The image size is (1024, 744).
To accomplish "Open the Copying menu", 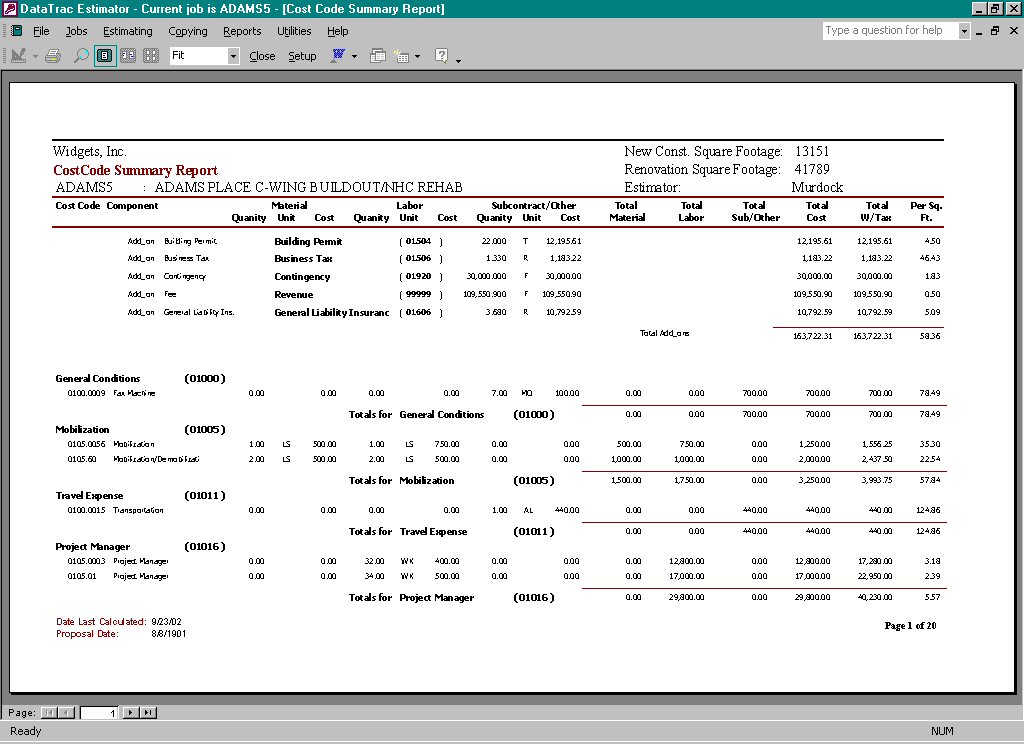I will pyautogui.click(x=187, y=31).
